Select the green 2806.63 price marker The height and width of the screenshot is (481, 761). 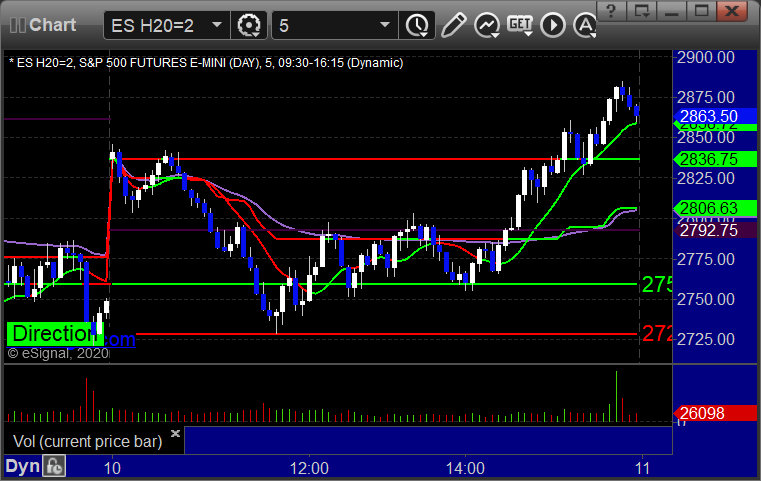tap(715, 208)
